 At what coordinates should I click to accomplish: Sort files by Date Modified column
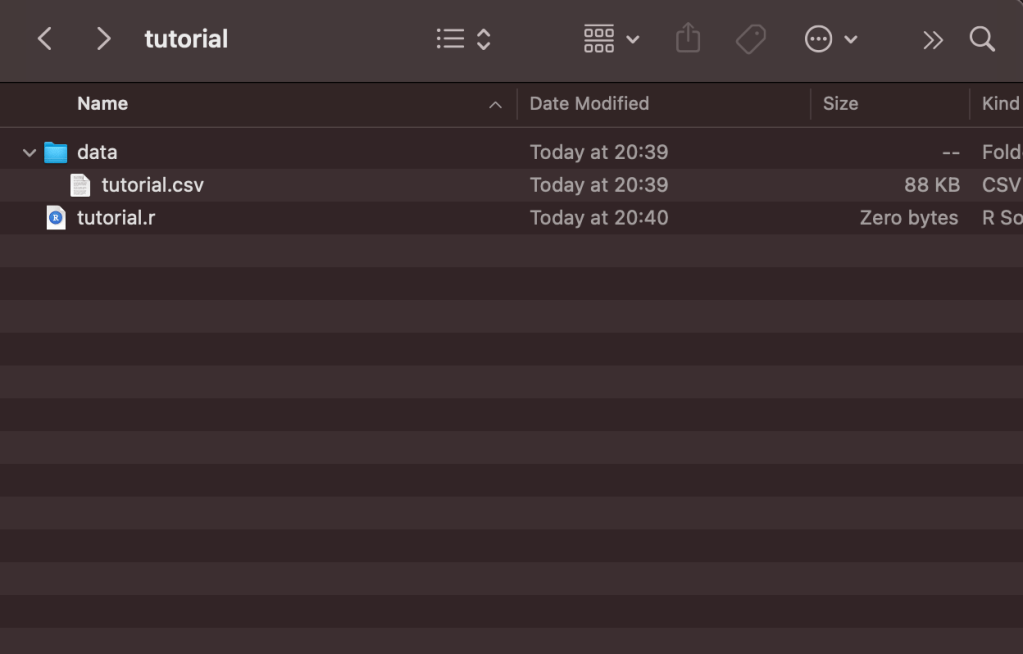(x=589, y=104)
